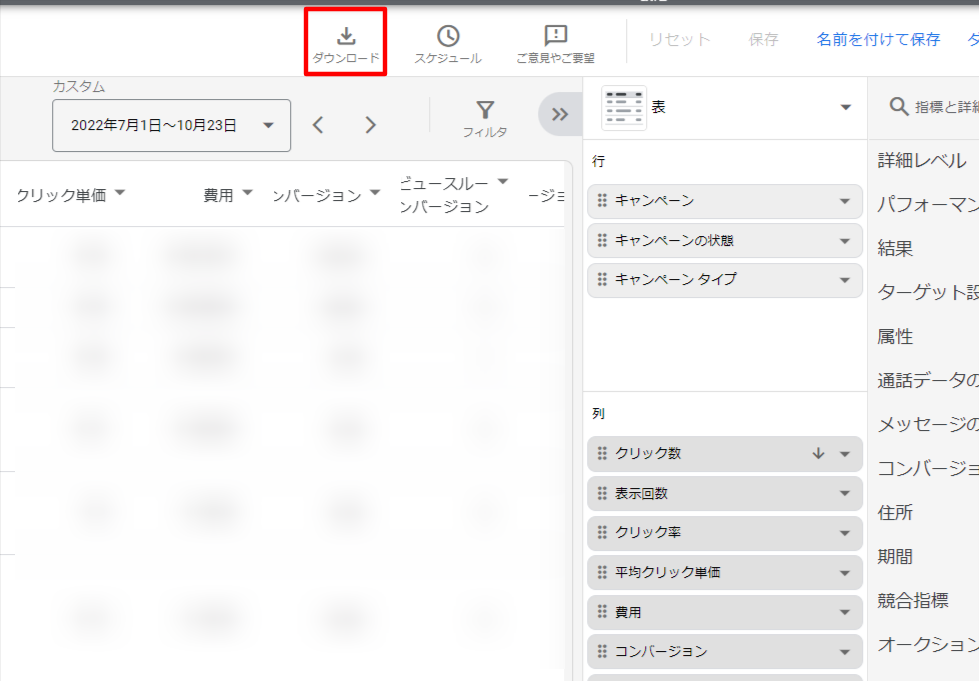This screenshot has height=681, width=979.
Task: Open キャンペーン row chip dropdown arrow
Action: pos(844,201)
